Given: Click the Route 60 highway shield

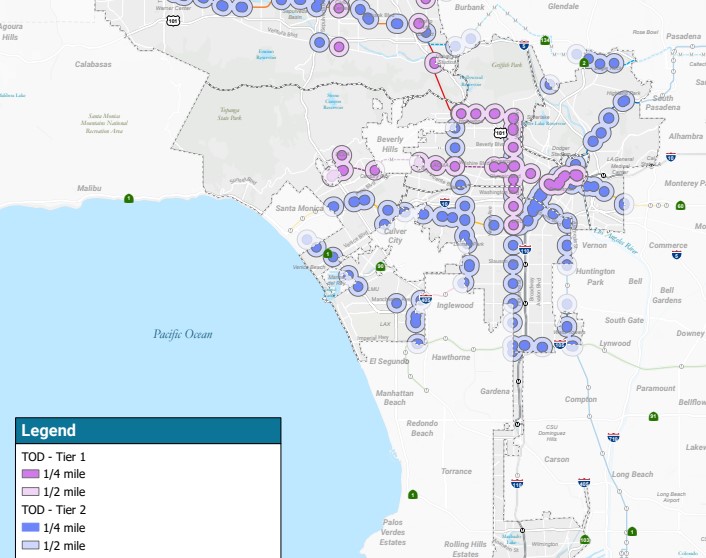Looking at the screenshot, I should tap(680, 206).
